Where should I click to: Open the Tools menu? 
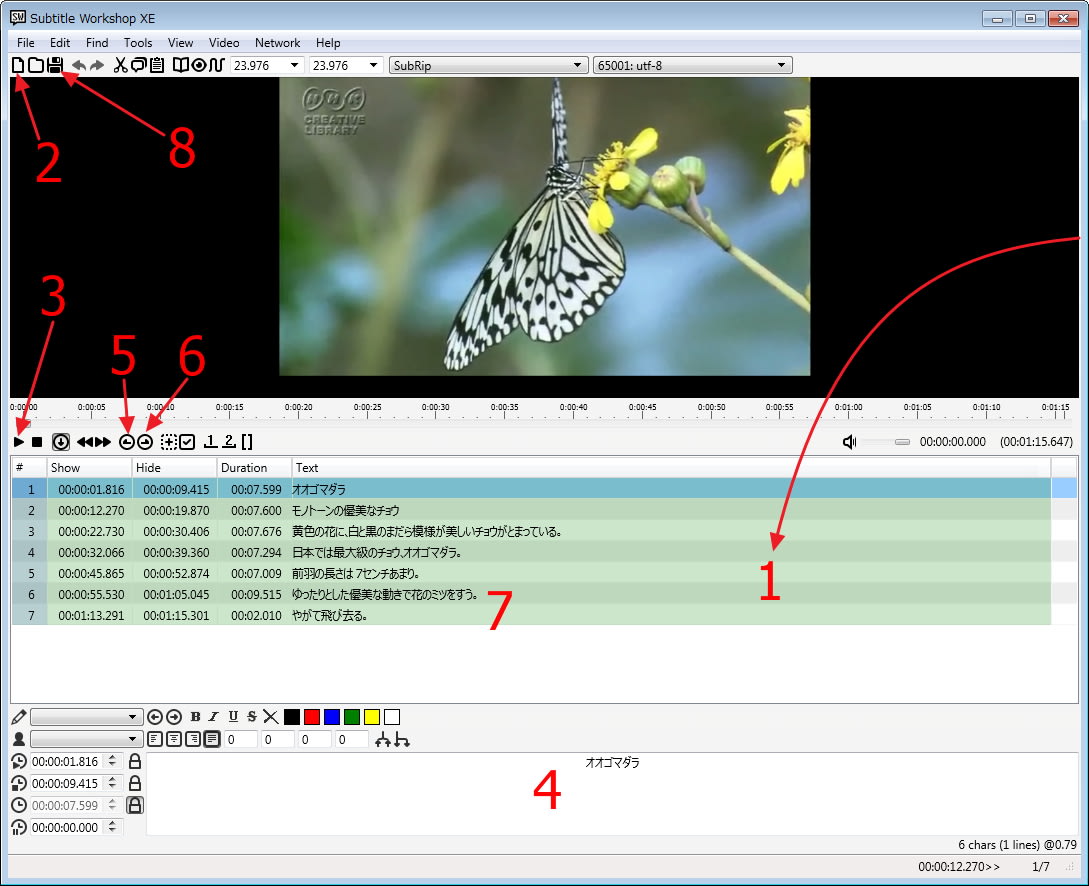tap(138, 43)
